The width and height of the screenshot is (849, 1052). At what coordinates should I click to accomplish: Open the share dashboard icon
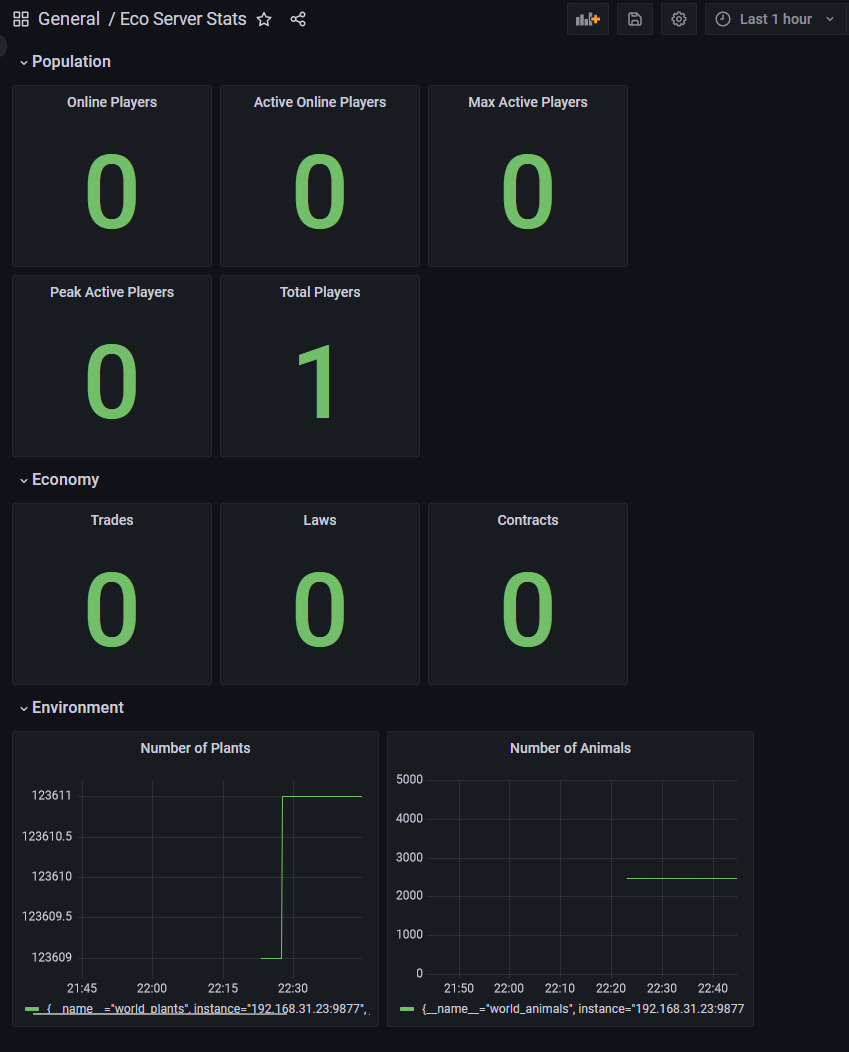pos(298,19)
